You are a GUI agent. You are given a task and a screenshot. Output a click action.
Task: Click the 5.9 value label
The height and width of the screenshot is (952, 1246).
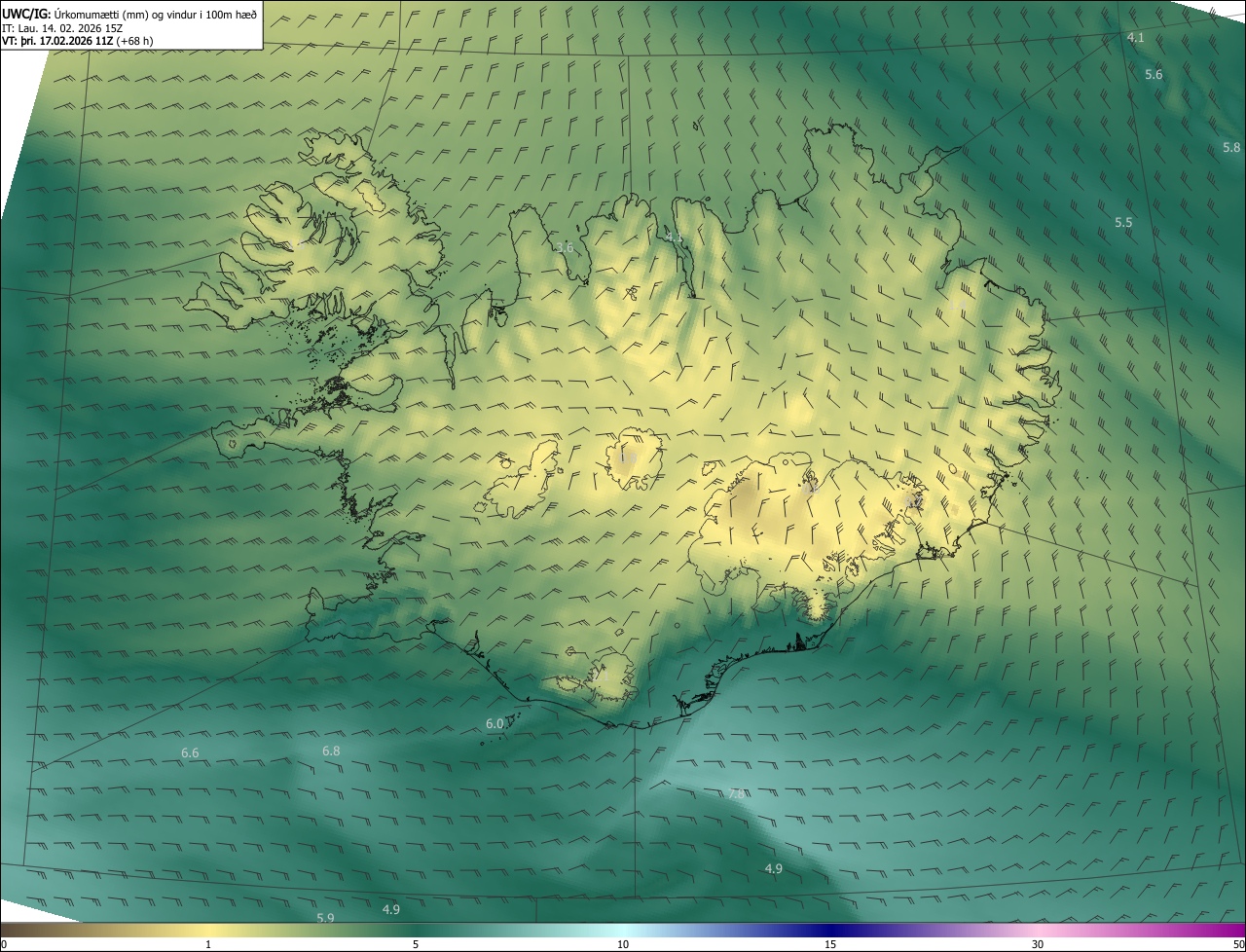326,918
